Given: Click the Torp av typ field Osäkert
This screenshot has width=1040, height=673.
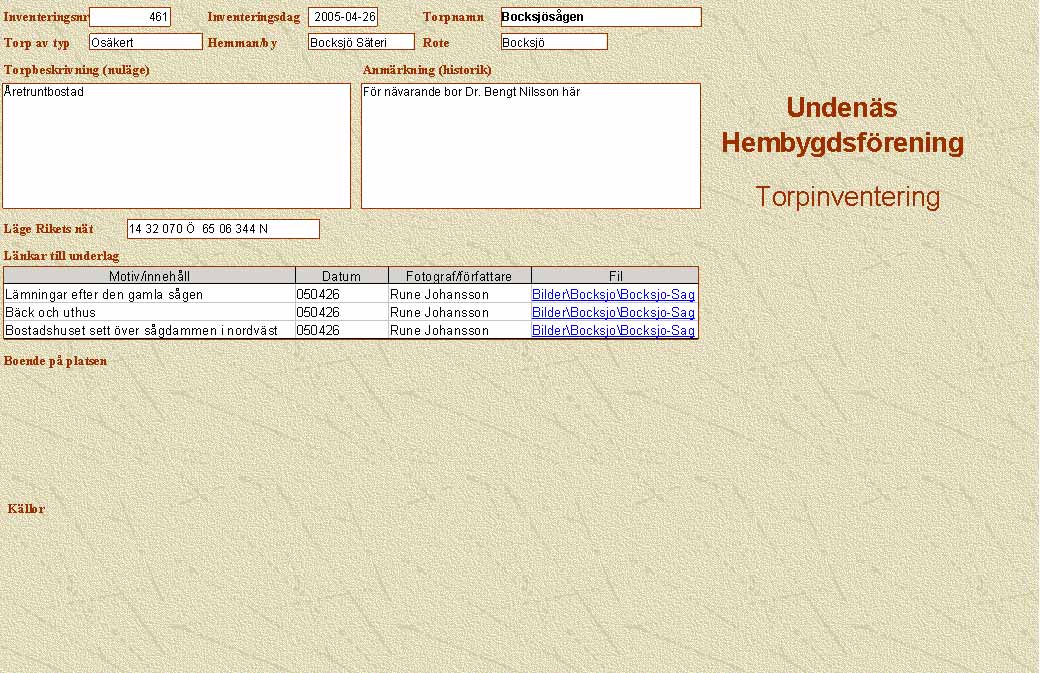Looking at the screenshot, I should coord(145,42).
